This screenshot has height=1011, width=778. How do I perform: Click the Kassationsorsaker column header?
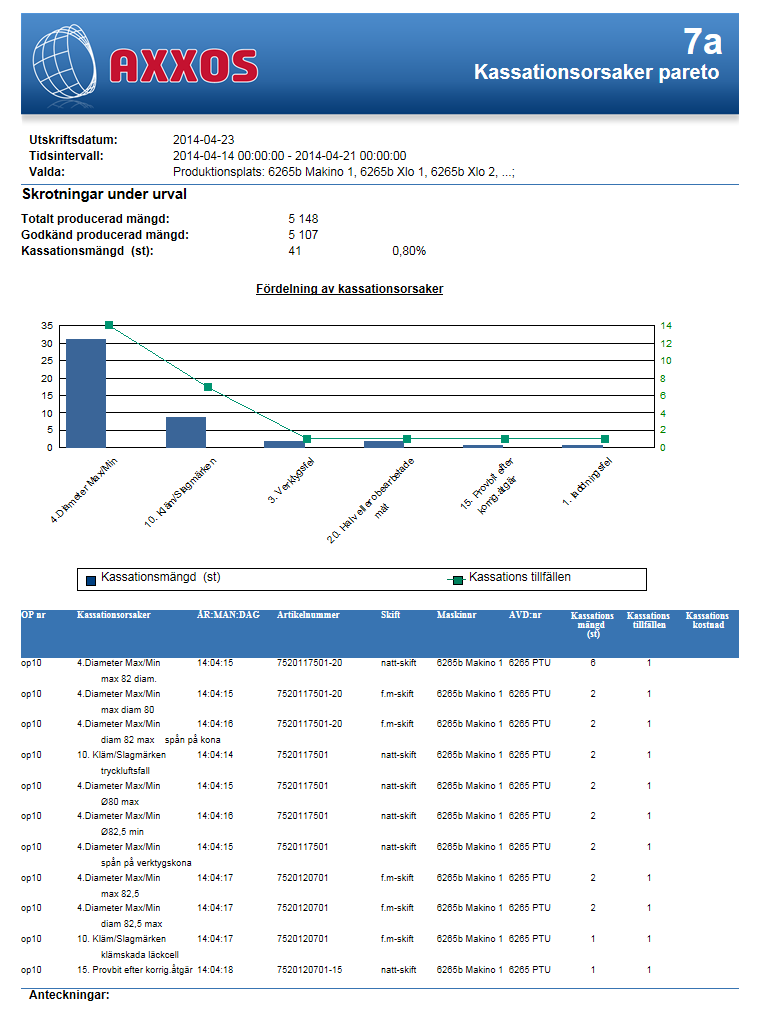point(113,615)
